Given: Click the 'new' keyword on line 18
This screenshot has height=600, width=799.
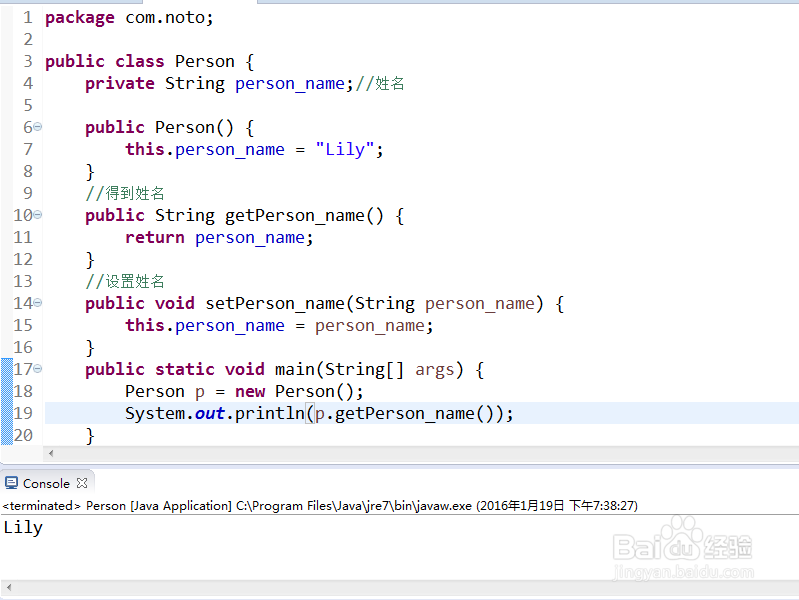Looking at the screenshot, I should coord(250,392).
